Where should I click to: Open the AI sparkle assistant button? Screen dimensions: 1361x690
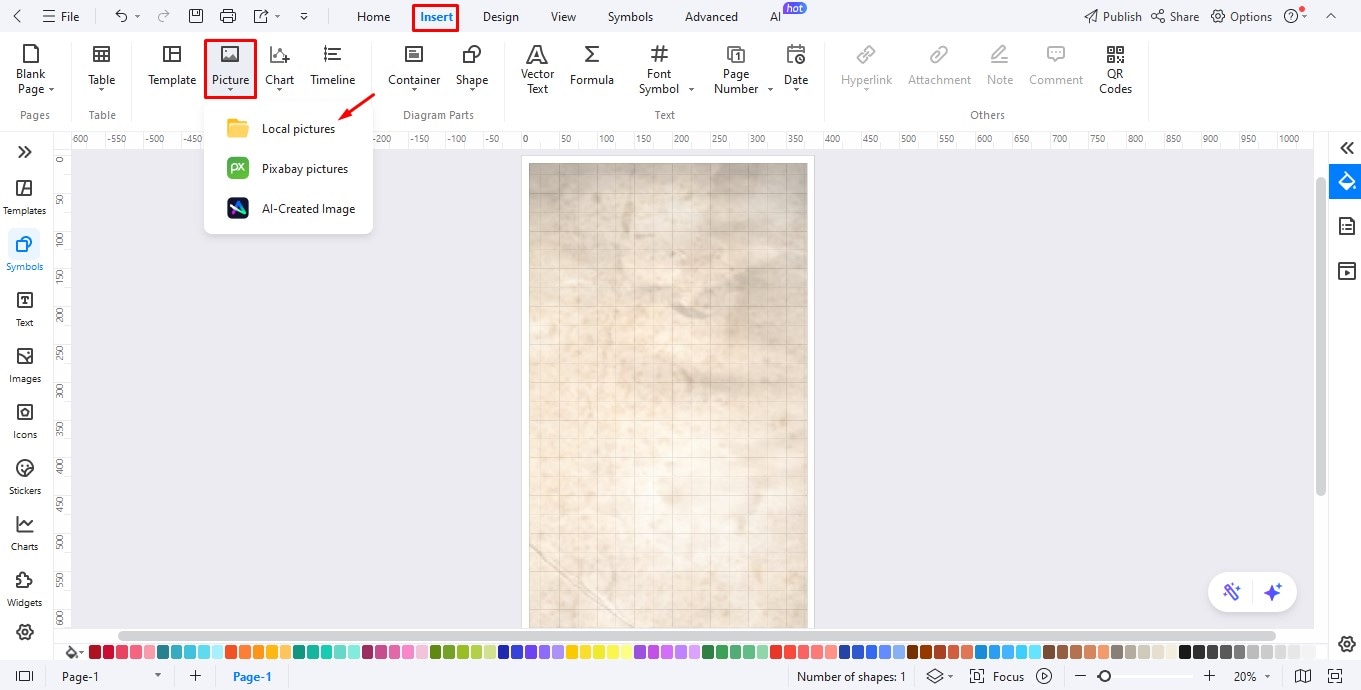[x=1272, y=592]
